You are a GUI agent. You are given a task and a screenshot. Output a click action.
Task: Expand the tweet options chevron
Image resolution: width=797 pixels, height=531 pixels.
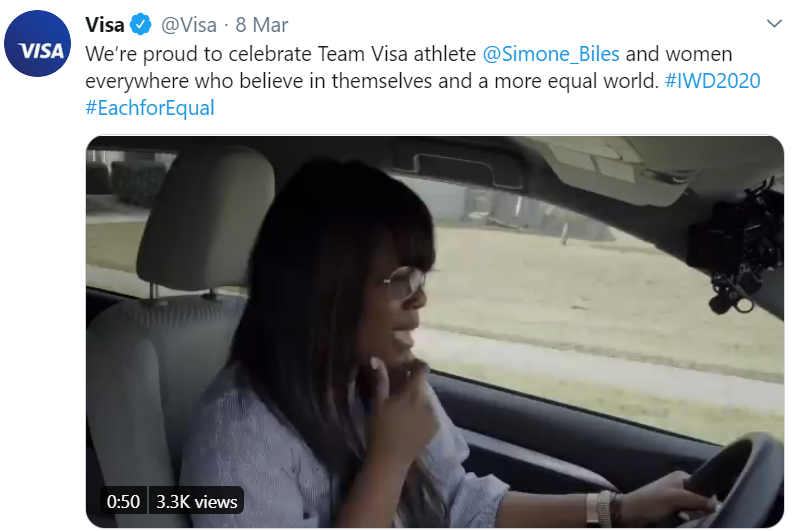click(774, 23)
